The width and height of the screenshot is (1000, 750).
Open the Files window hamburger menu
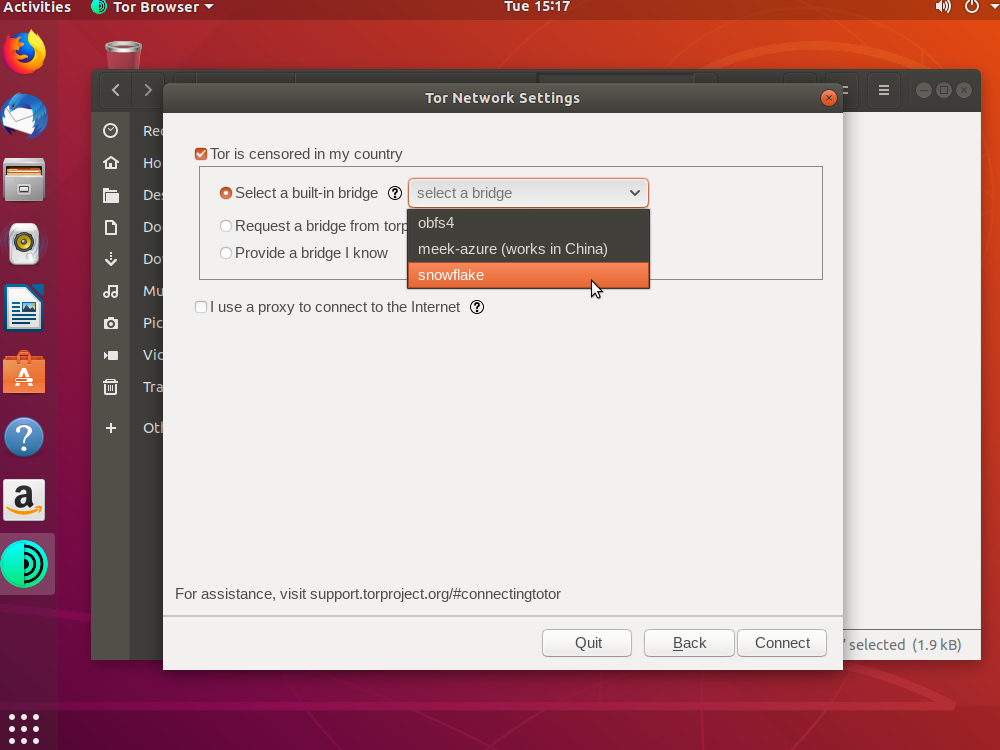[x=884, y=90]
